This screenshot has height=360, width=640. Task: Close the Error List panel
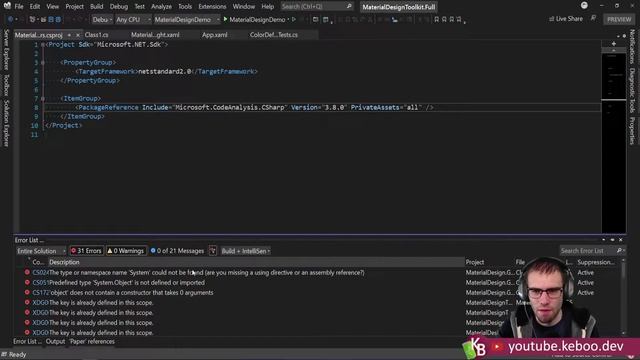(620, 240)
